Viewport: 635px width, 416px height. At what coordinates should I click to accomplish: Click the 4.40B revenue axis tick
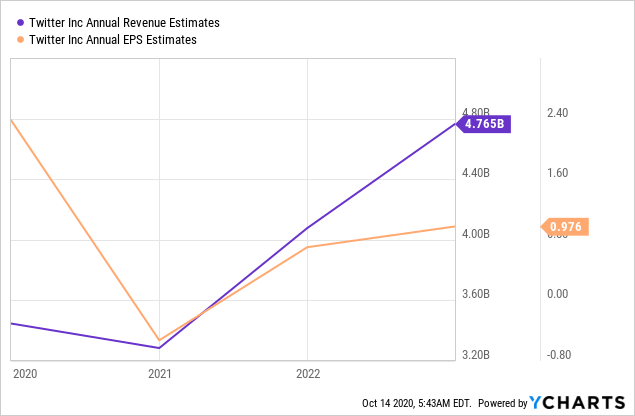coord(476,173)
